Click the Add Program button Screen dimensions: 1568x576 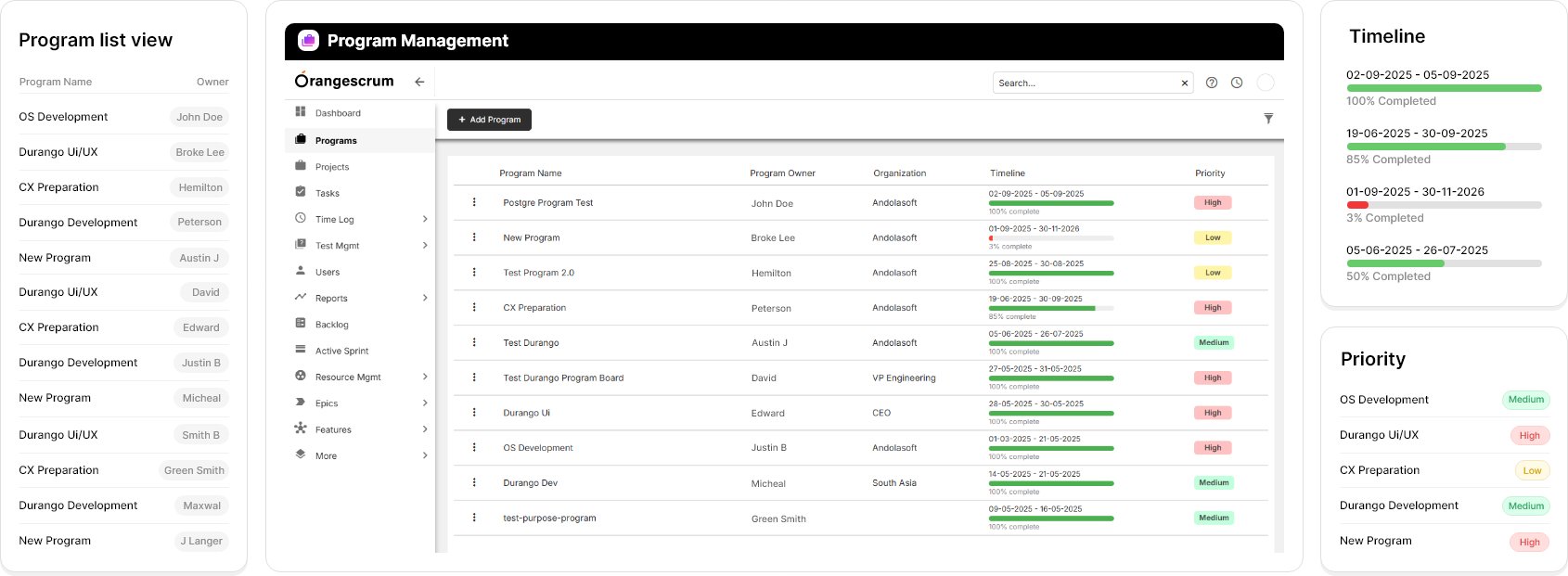coord(489,120)
